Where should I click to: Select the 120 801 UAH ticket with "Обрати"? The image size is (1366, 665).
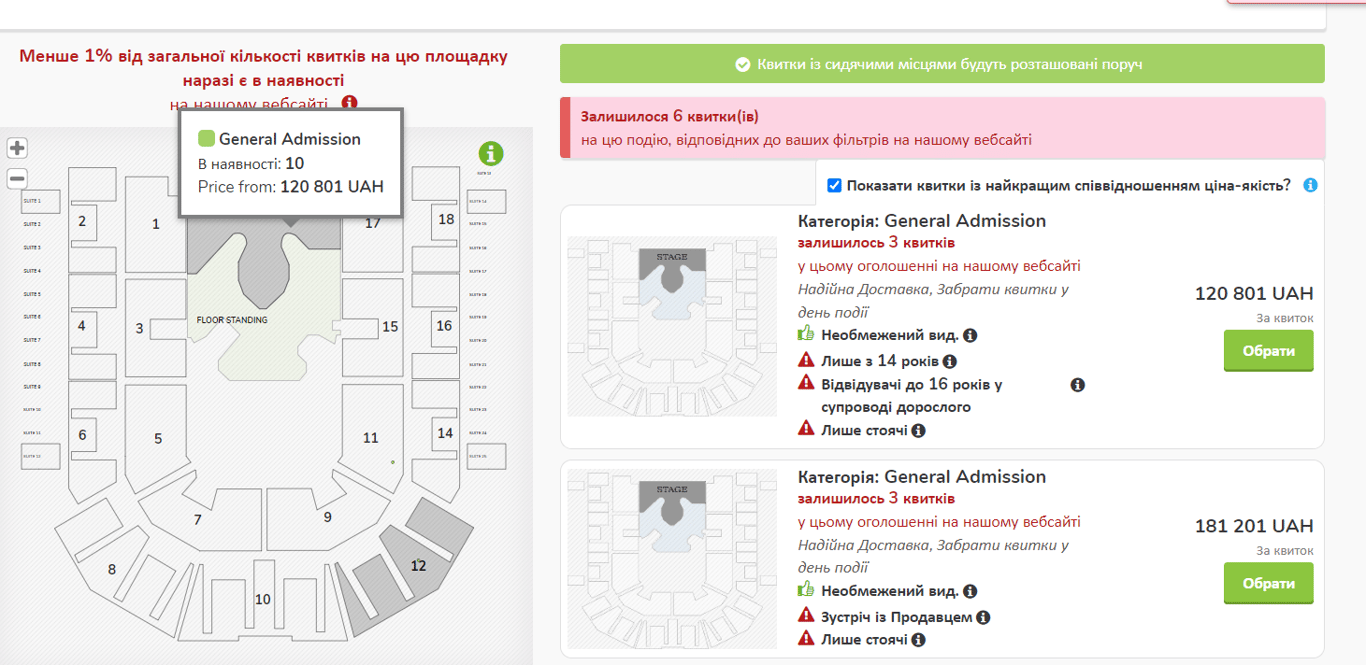pyautogui.click(x=1268, y=351)
